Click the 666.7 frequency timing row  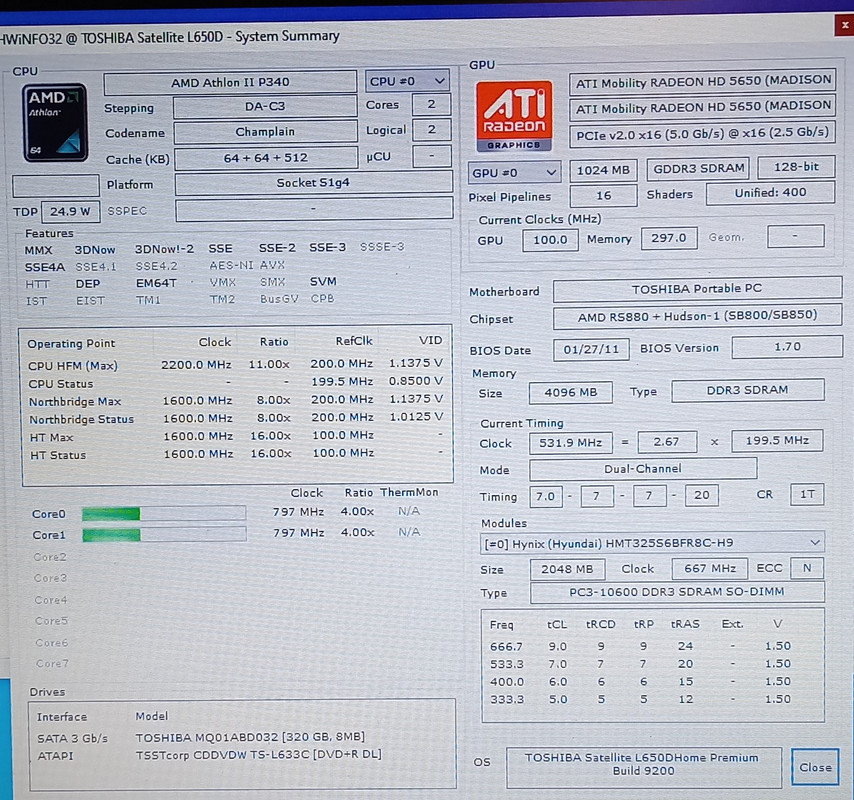[x=640, y=646]
